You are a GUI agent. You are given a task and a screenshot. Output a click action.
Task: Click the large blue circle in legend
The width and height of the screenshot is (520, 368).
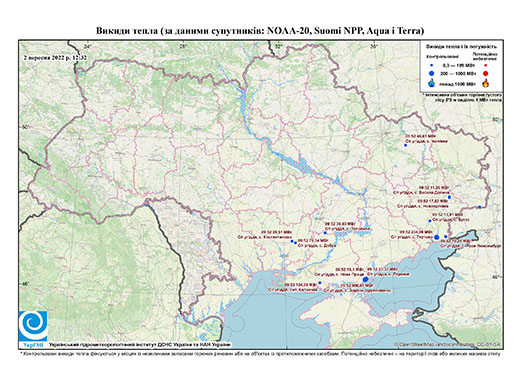pyautogui.click(x=432, y=74)
